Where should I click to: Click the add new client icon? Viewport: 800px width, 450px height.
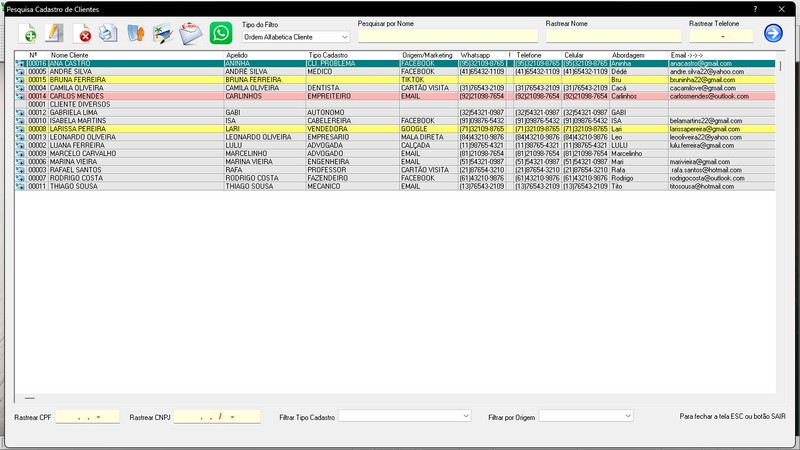28,33
